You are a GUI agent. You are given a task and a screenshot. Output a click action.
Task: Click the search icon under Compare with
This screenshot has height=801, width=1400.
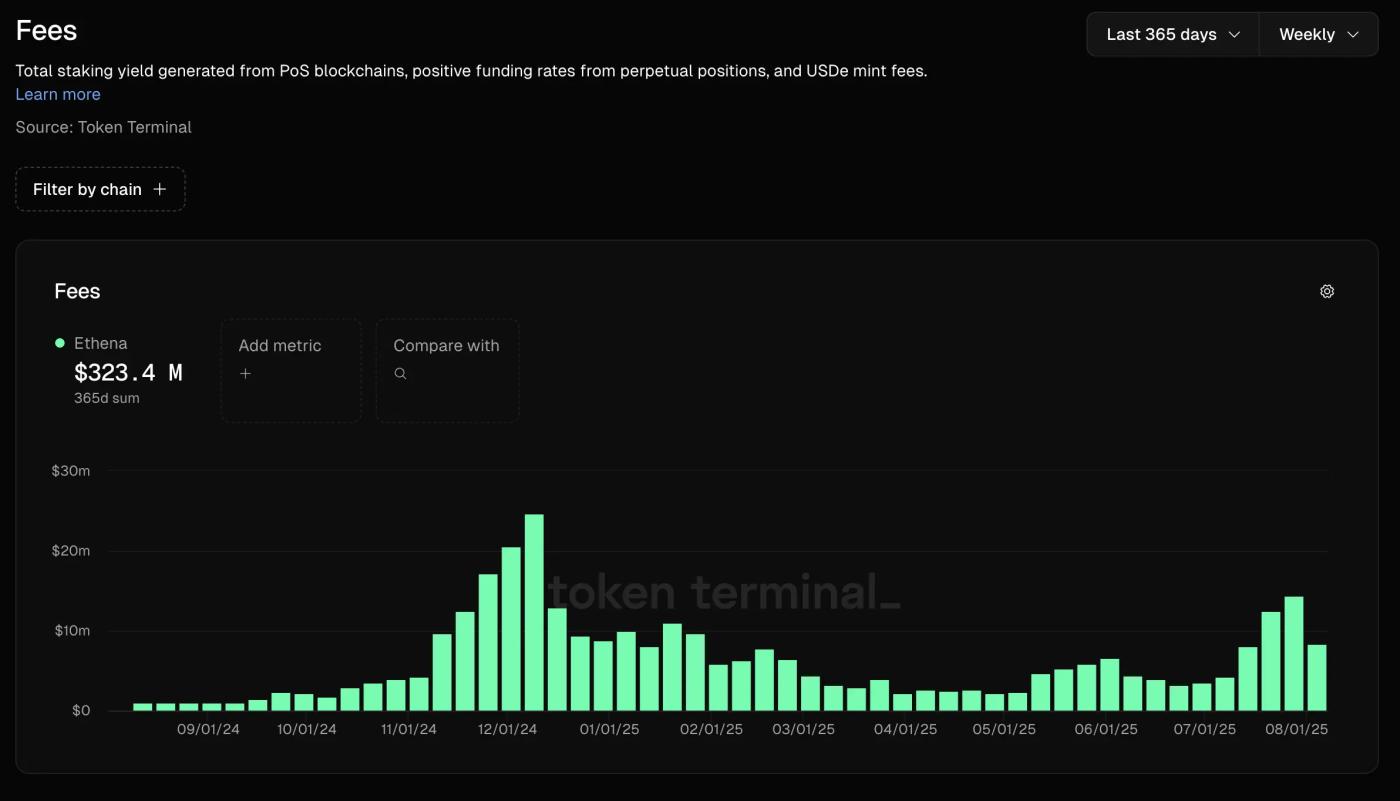[400, 374]
